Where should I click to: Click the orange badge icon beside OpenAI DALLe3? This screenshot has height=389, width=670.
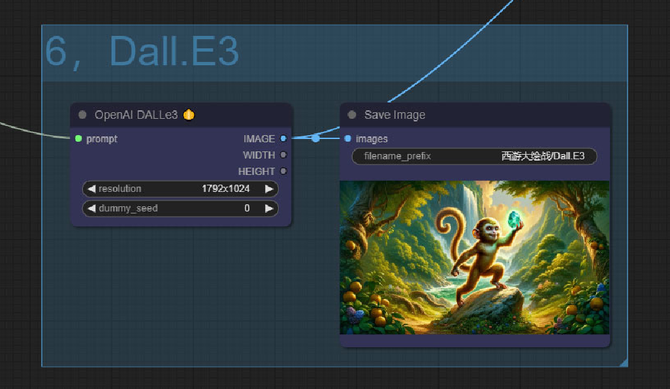(x=189, y=115)
